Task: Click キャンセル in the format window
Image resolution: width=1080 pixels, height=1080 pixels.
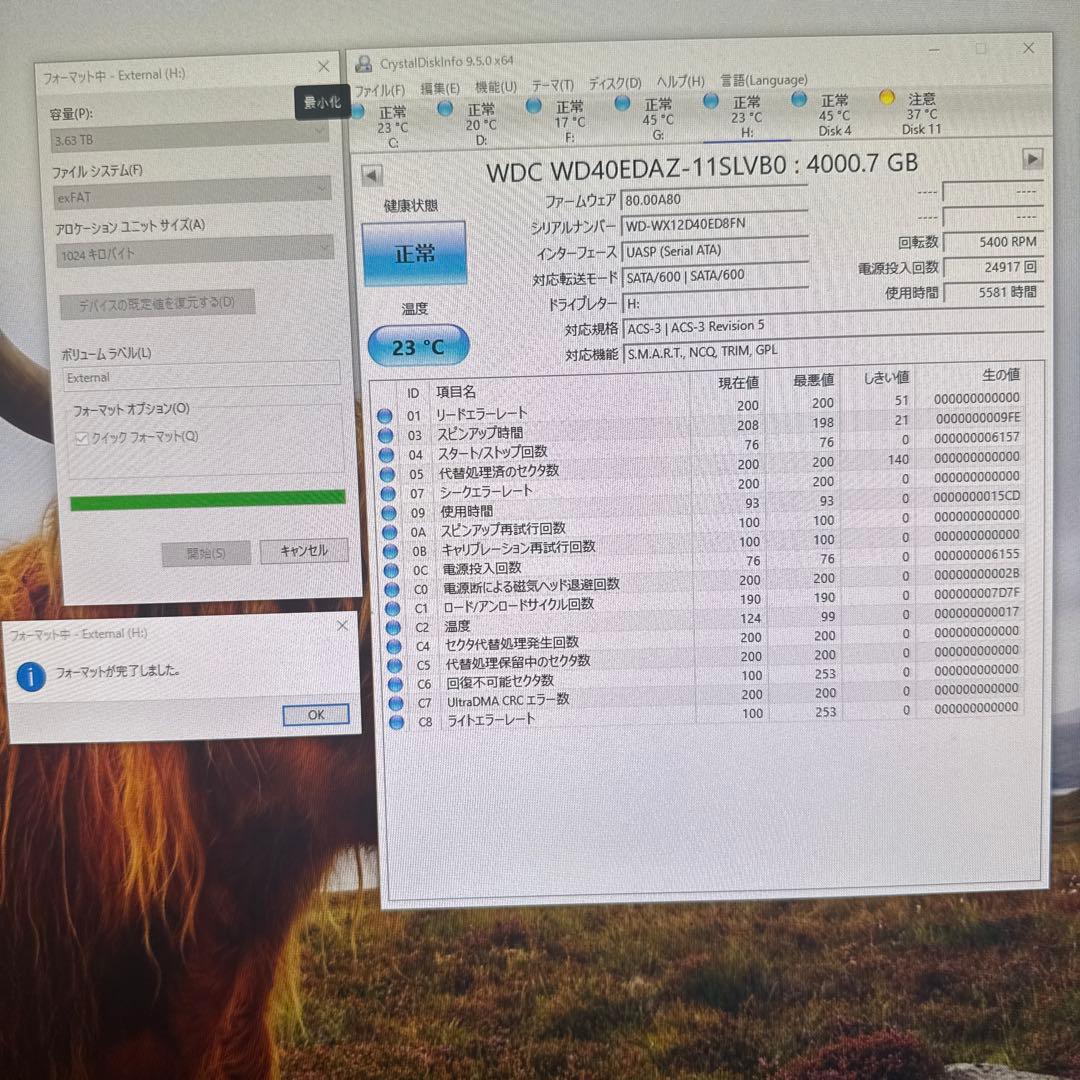Action: [303, 550]
